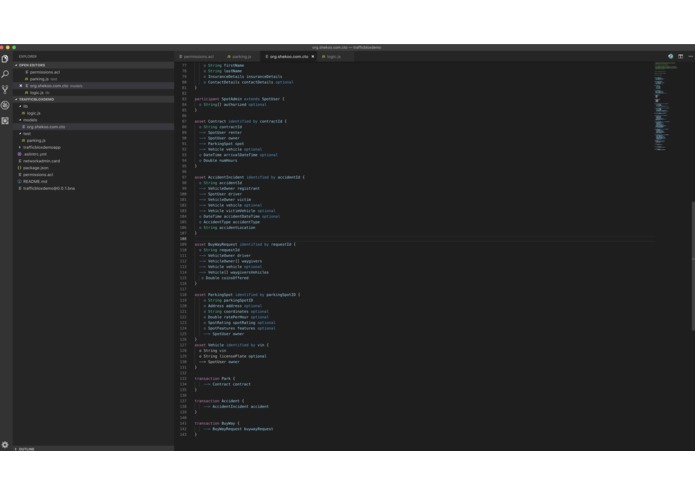Click the 'String accidentLocation' line
Viewport: 695px width, 494px height.
(x=227, y=227)
